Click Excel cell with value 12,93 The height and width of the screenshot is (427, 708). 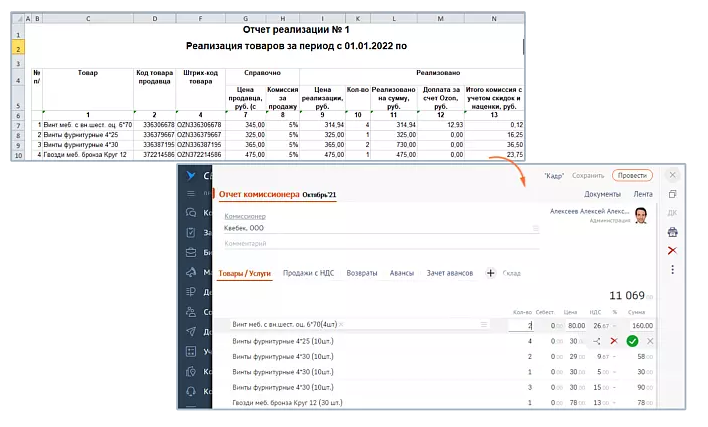click(441, 125)
